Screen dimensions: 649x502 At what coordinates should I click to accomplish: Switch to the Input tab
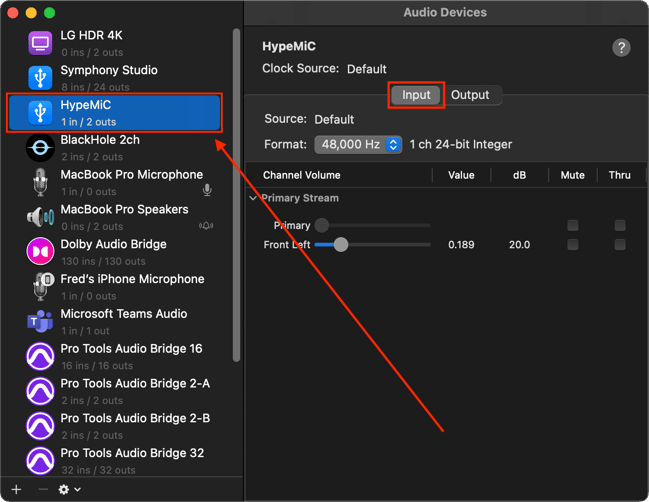[x=416, y=95]
